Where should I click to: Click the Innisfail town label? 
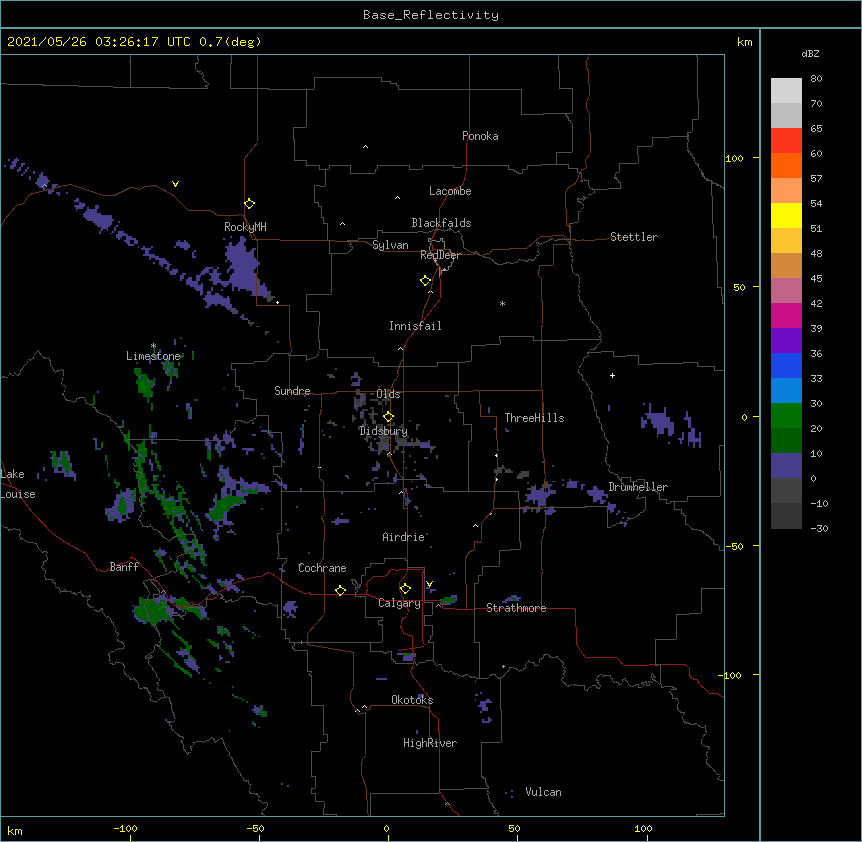tap(415, 326)
